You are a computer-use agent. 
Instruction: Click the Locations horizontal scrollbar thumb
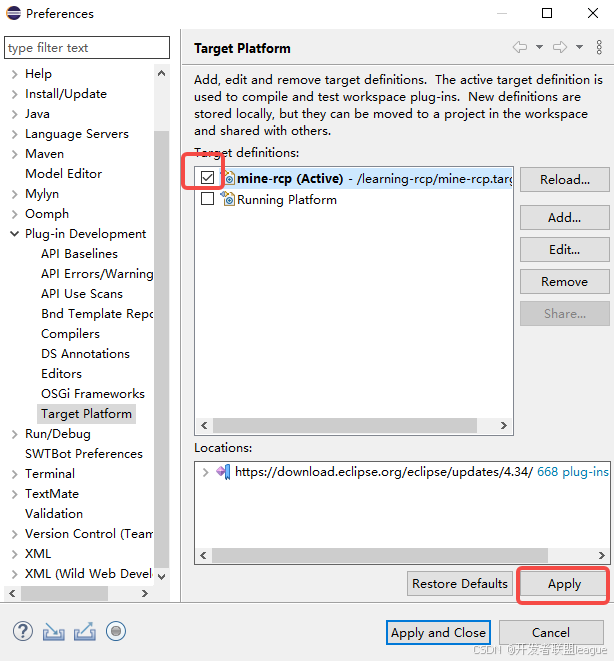coord(380,556)
